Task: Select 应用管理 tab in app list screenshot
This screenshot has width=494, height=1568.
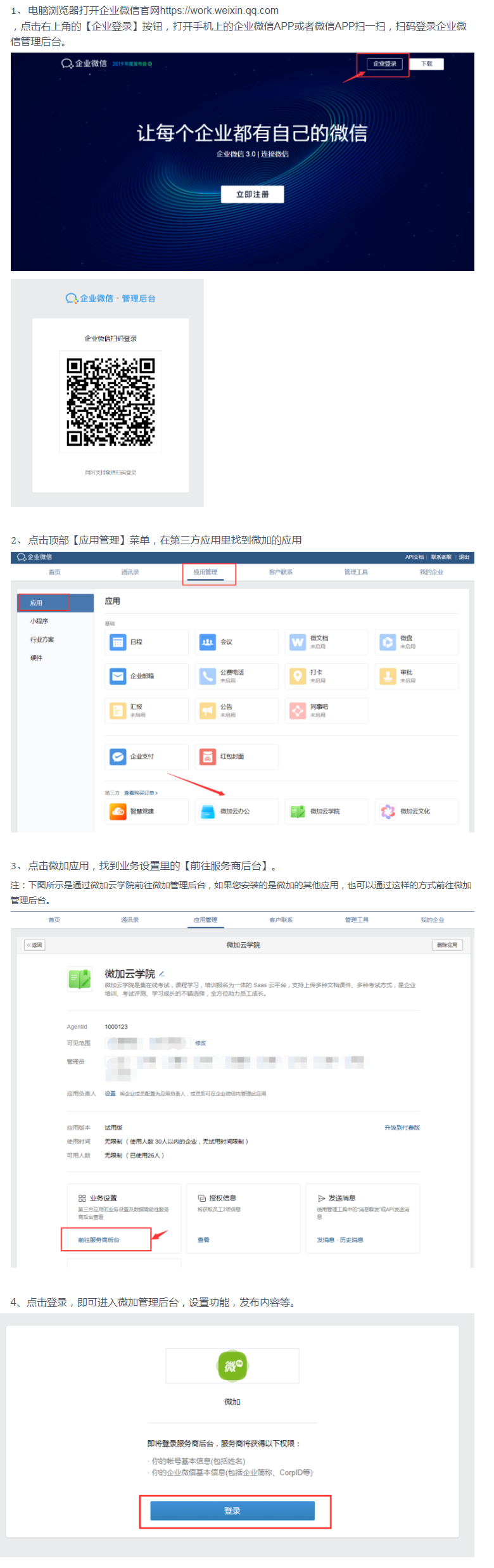Action: tap(205, 572)
